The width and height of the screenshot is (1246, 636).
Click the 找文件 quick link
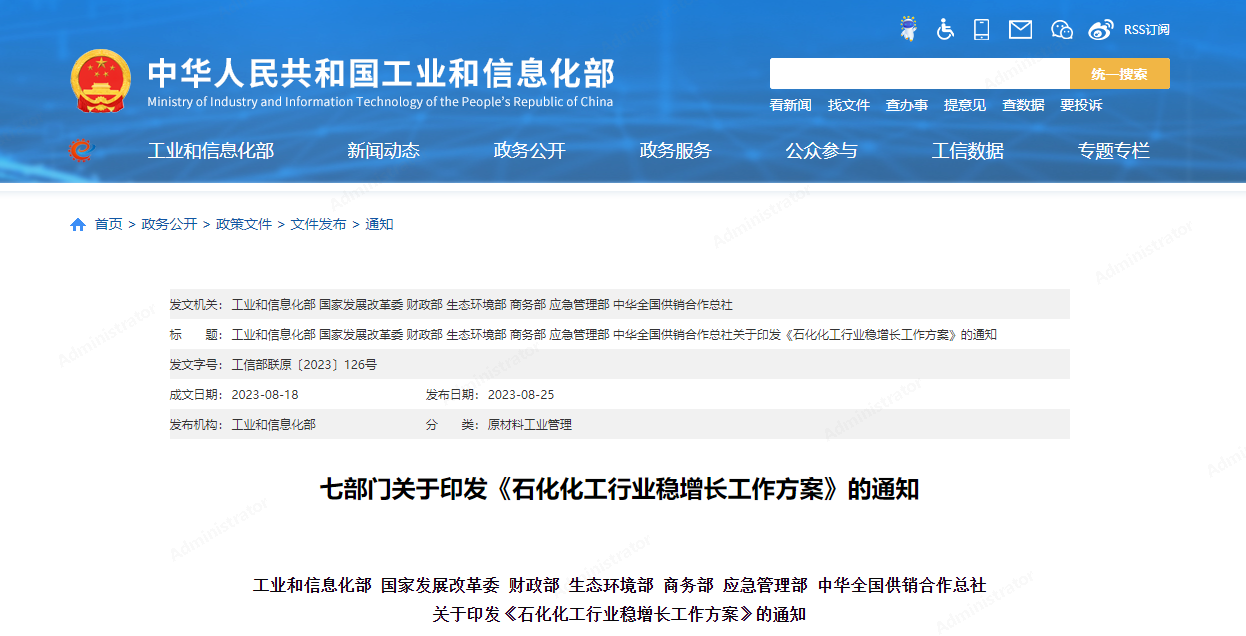[848, 105]
